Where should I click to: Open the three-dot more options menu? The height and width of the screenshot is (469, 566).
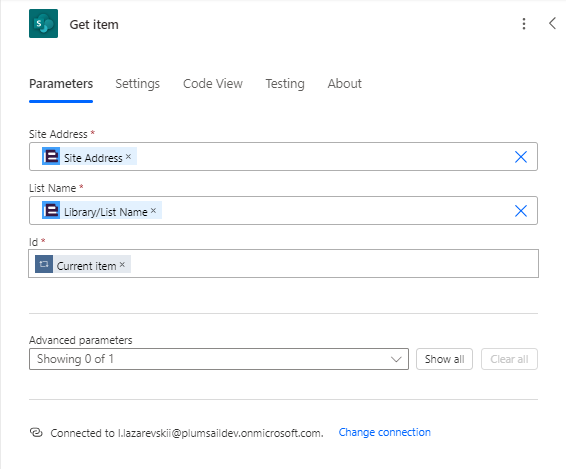coord(524,24)
